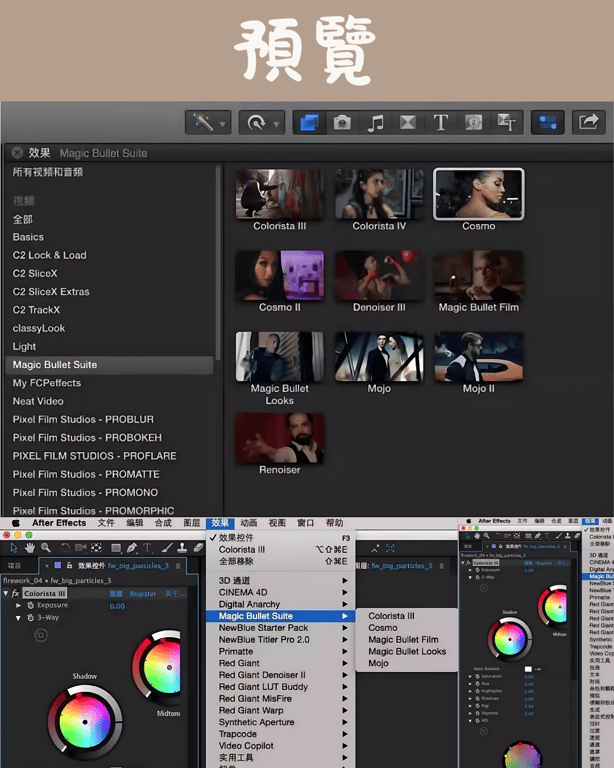Image resolution: width=614 pixels, height=768 pixels.
Task: Open the photos browser camera icon
Action: tap(342, 122)
